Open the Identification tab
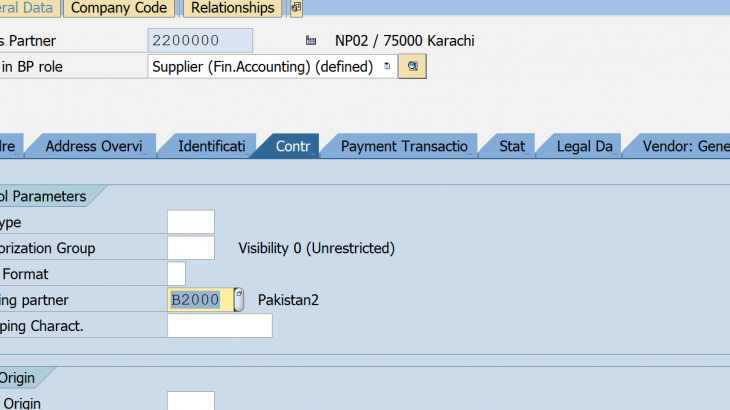This screenshot has width=730, height=410. tap(210, 146)
